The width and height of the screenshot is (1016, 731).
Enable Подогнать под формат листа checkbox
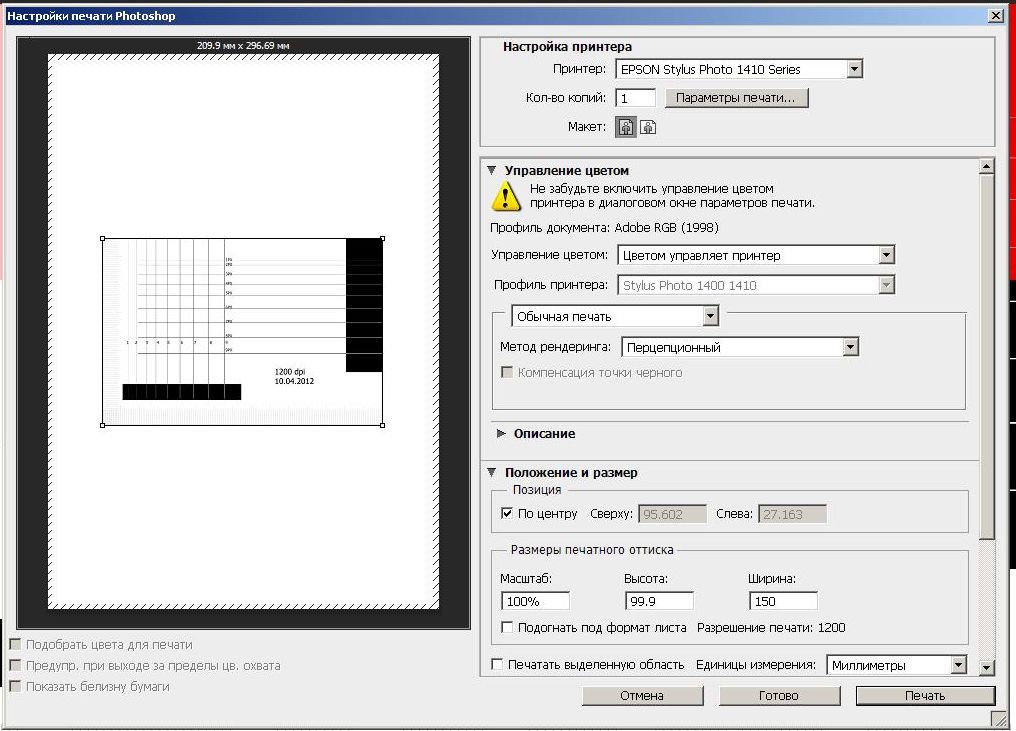click(x=507, y=627)
